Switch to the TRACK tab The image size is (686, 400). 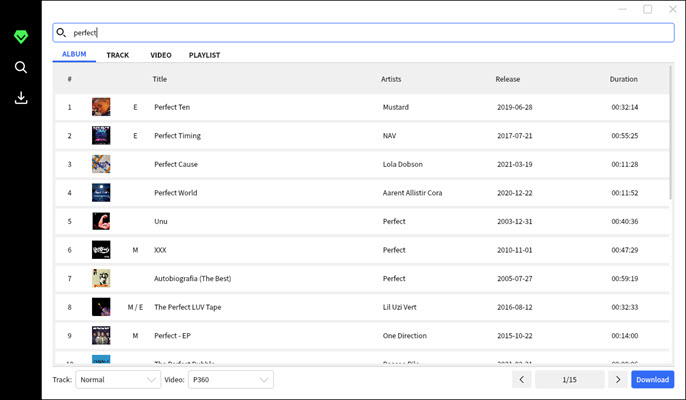tap(118, 55)
